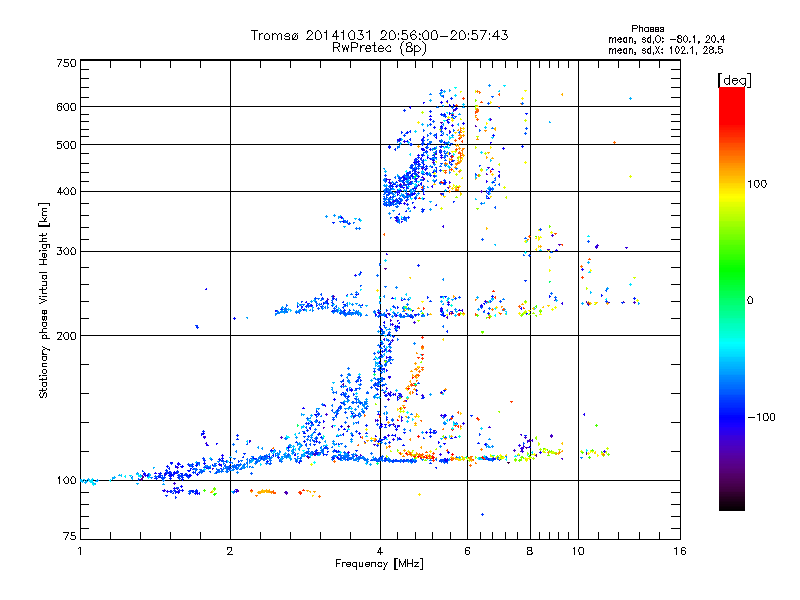
Task: Click the y-axis '300' tick label
Action: (66, 252)
